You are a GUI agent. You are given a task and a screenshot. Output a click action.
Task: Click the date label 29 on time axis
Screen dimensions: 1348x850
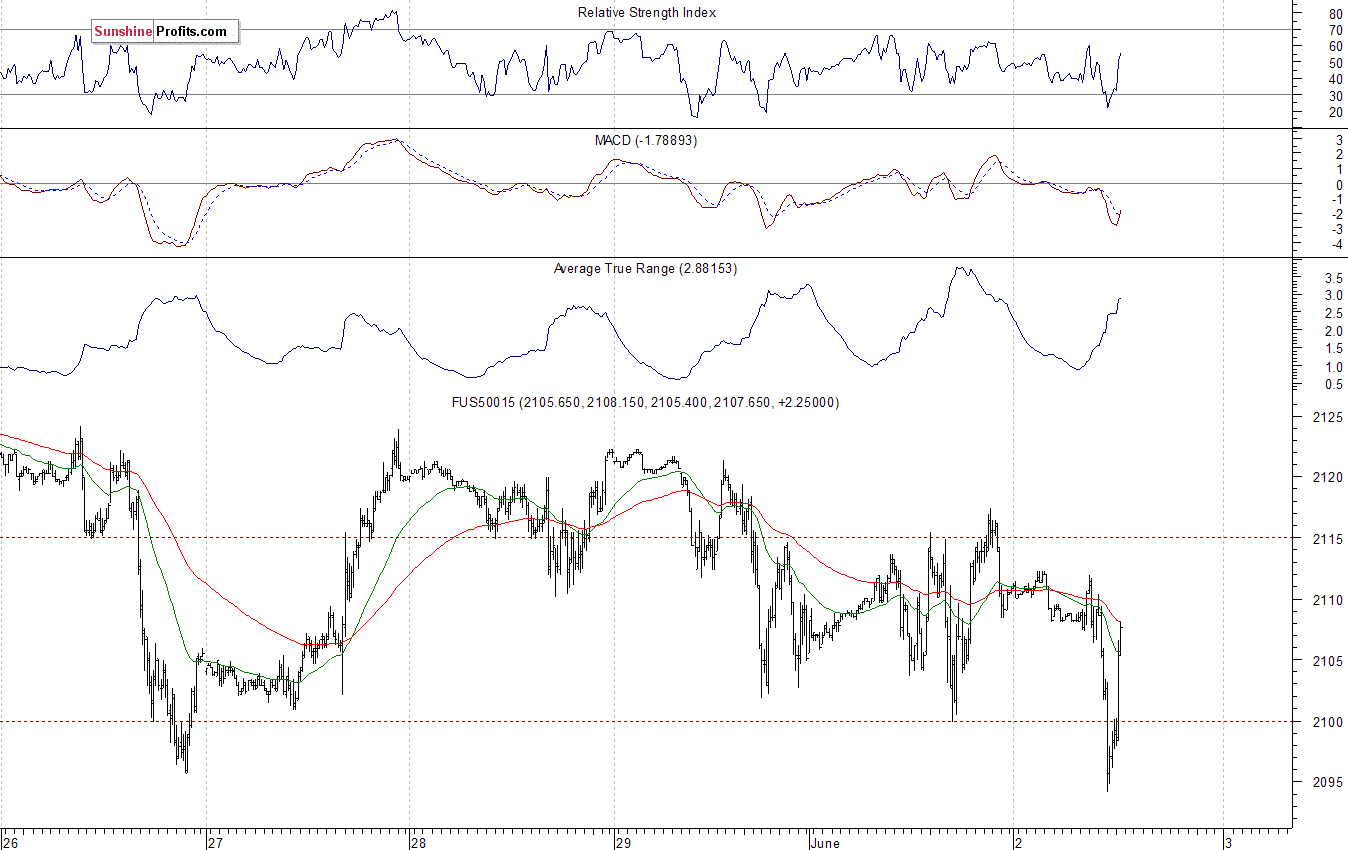click(x=622, y=842)
